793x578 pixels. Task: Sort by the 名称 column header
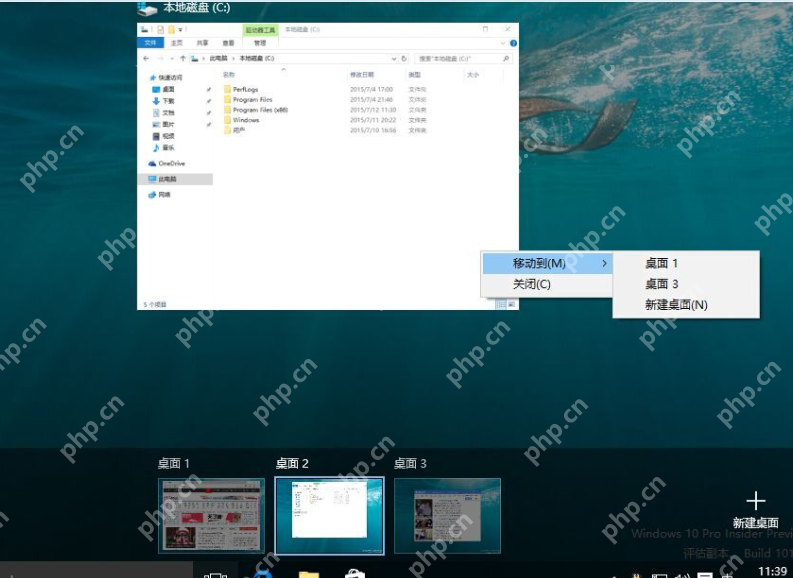tap(229, 75)
